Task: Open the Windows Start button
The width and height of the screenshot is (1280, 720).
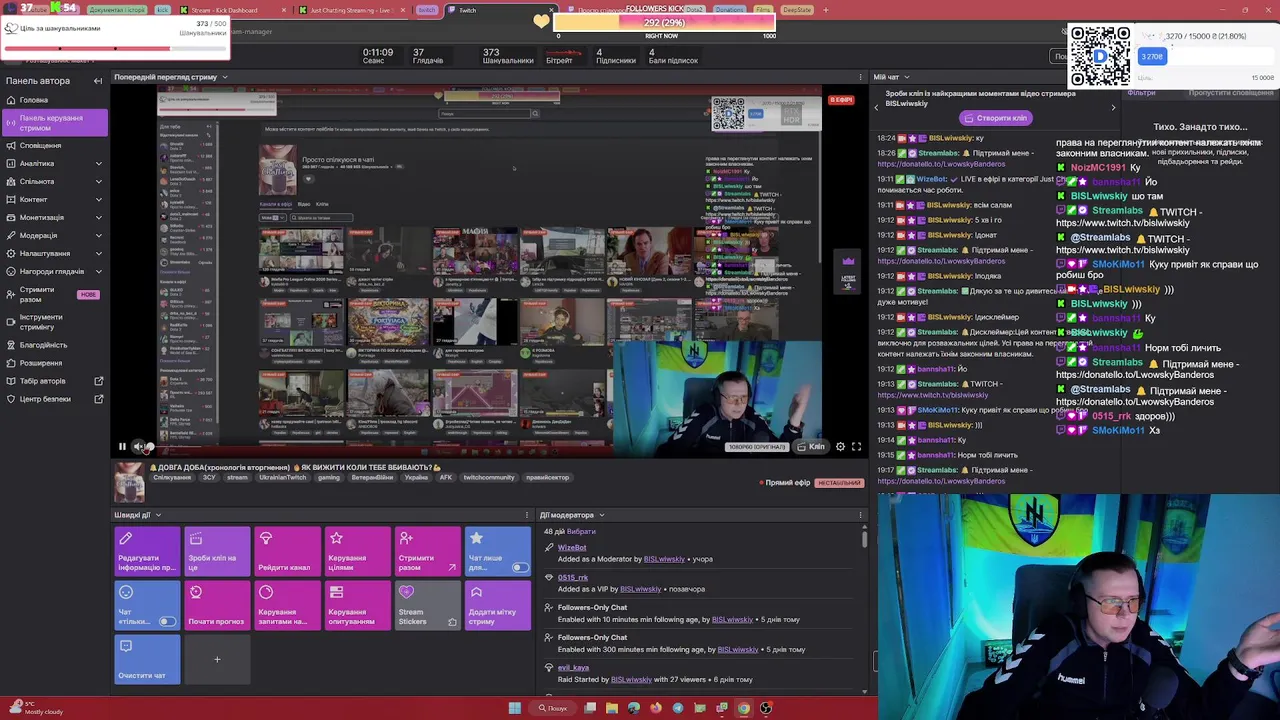Action: click(514, 708)
